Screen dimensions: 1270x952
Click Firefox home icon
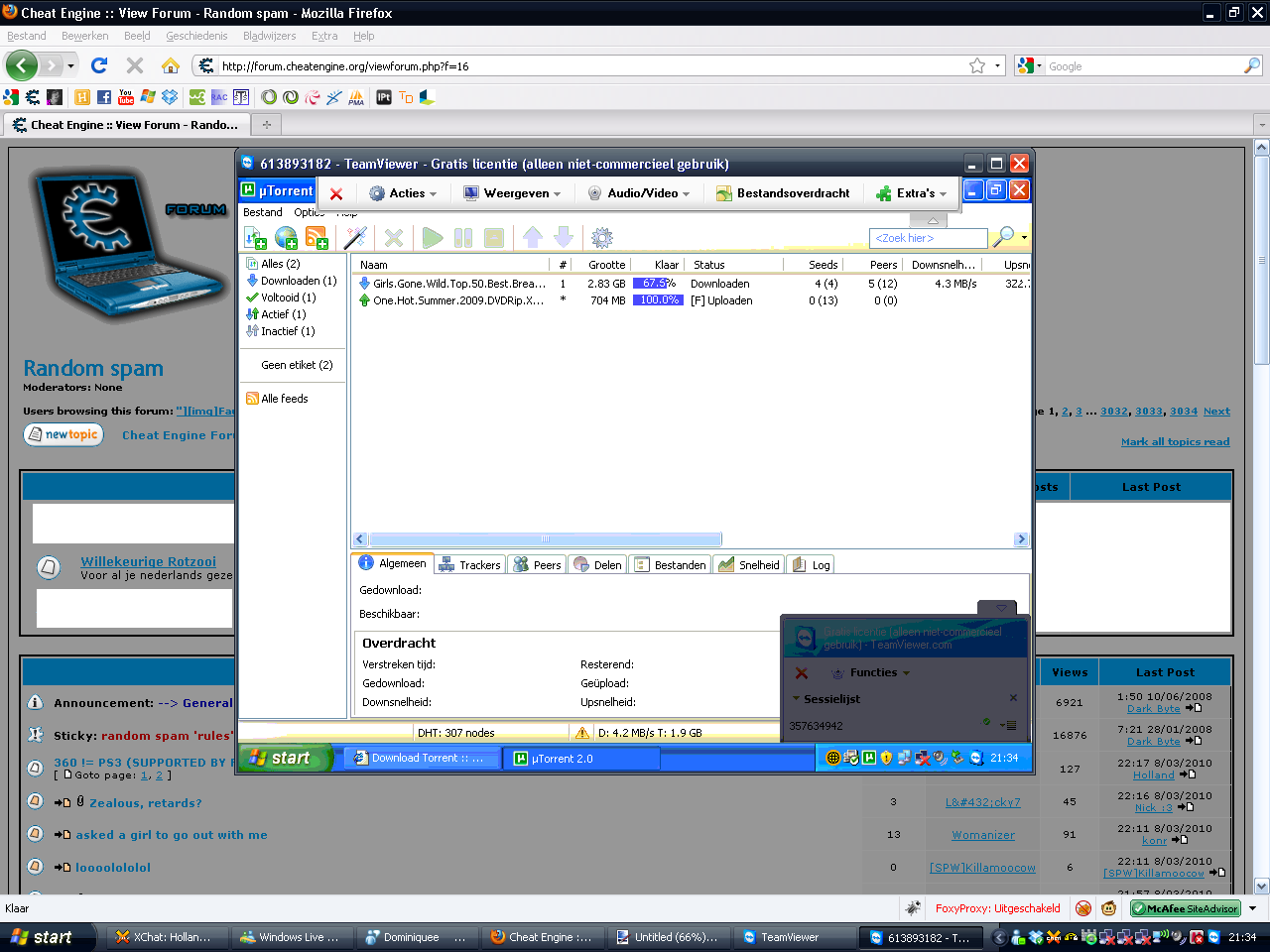[x=171, y=65]
